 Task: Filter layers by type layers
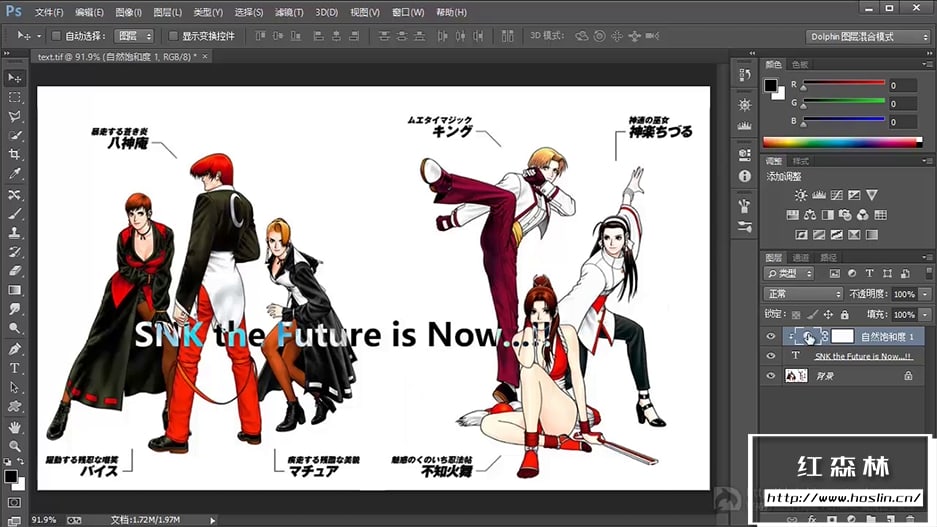[869, 273]
